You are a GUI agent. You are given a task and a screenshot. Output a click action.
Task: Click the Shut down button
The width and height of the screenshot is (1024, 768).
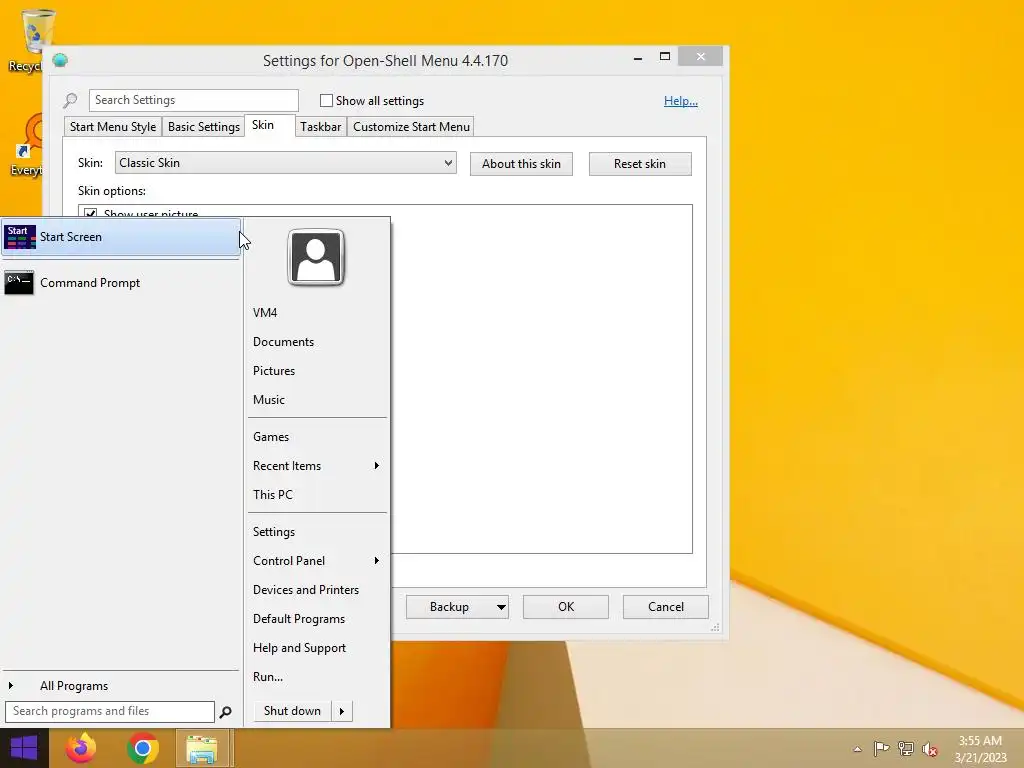tap(293, 711)
